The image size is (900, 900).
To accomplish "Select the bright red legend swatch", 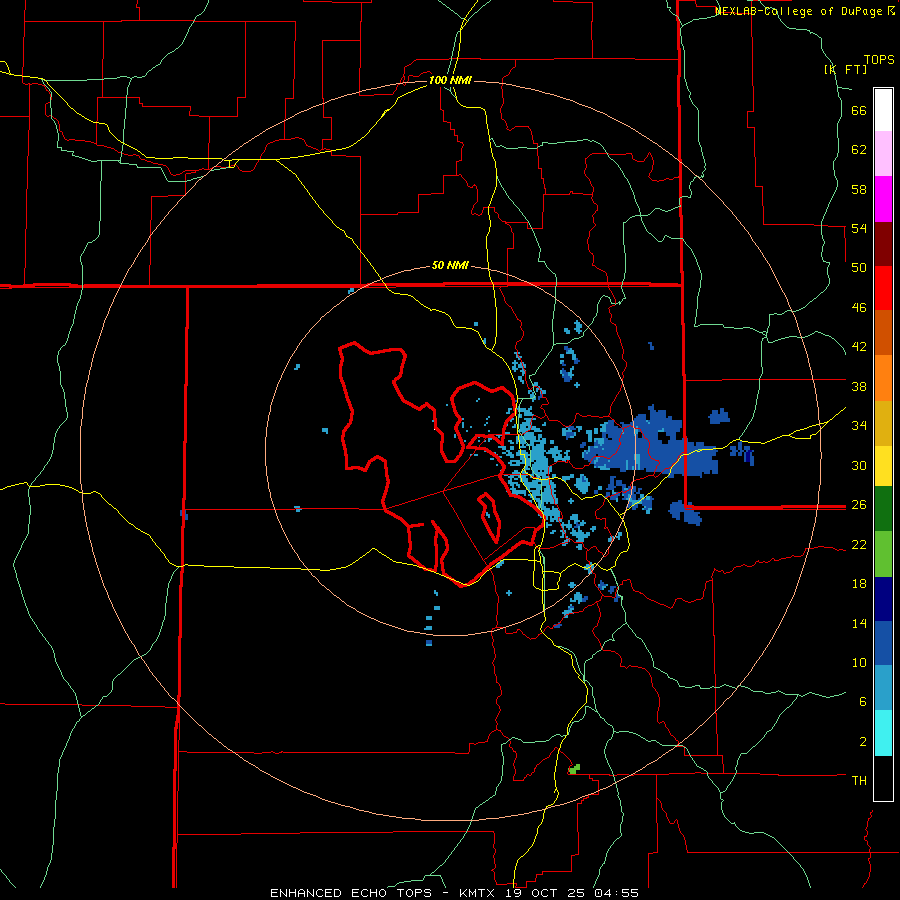I will (883, 288).
